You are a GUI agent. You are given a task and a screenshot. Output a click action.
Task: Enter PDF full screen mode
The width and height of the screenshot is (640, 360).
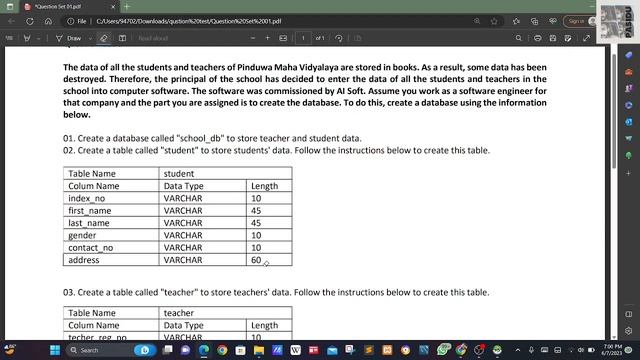click(x=587, y=38)
